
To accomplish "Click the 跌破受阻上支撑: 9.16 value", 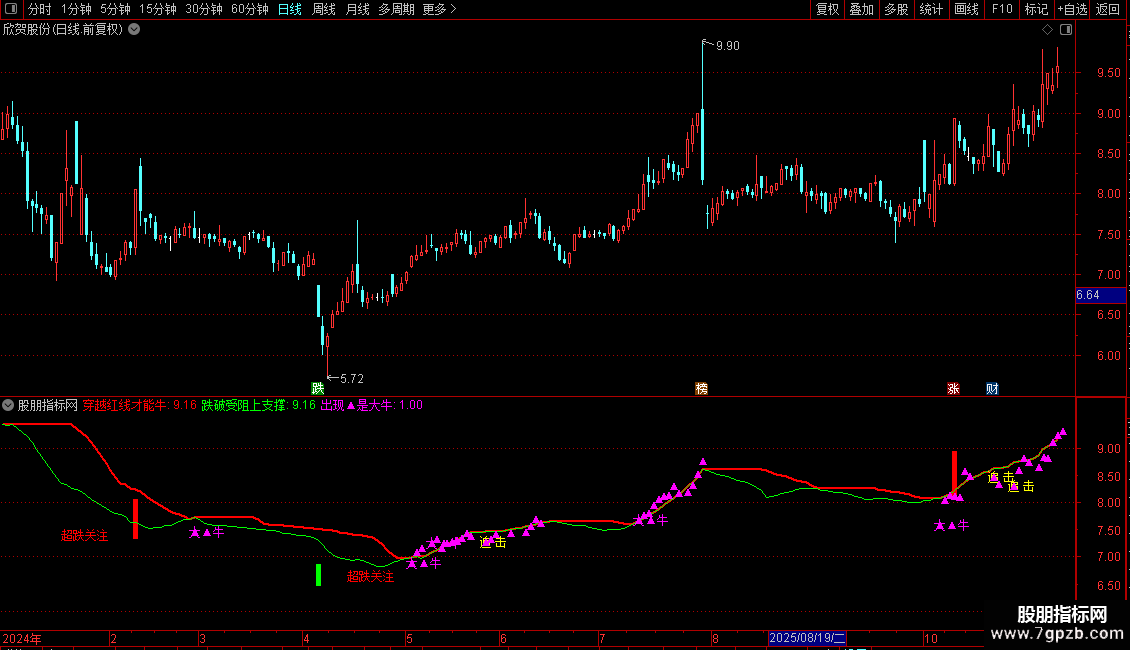I will 259,405.
